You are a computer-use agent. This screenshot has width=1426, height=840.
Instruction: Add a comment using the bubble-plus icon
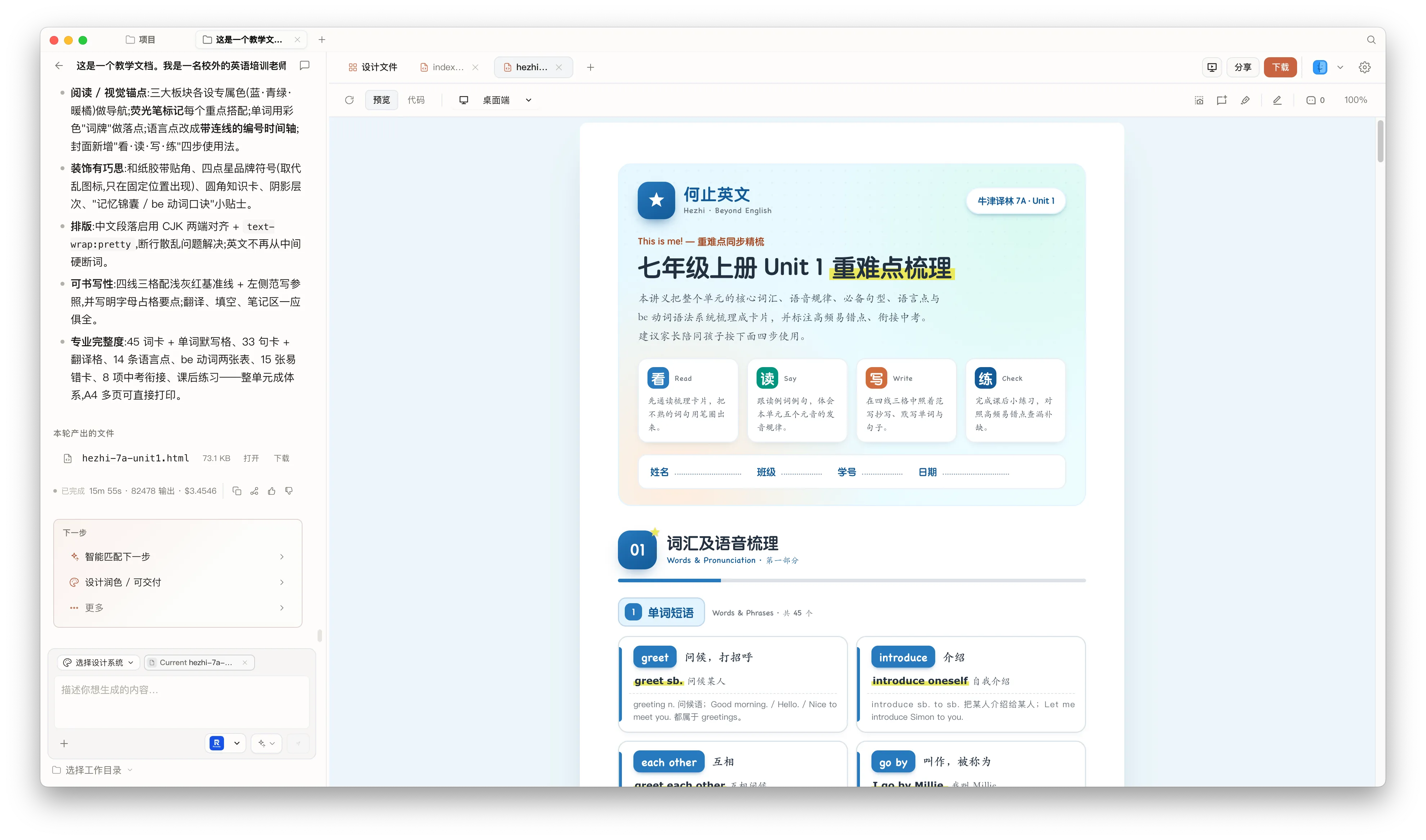coord(1221,100)
